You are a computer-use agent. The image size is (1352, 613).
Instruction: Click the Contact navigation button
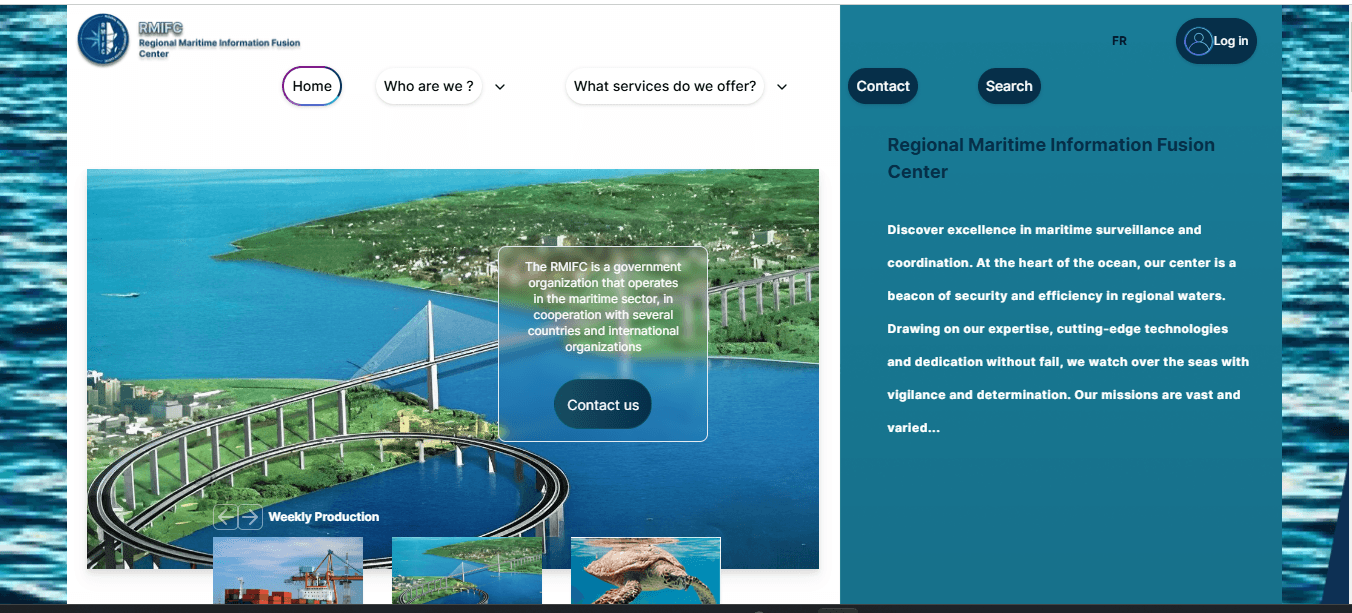point(883,86)
